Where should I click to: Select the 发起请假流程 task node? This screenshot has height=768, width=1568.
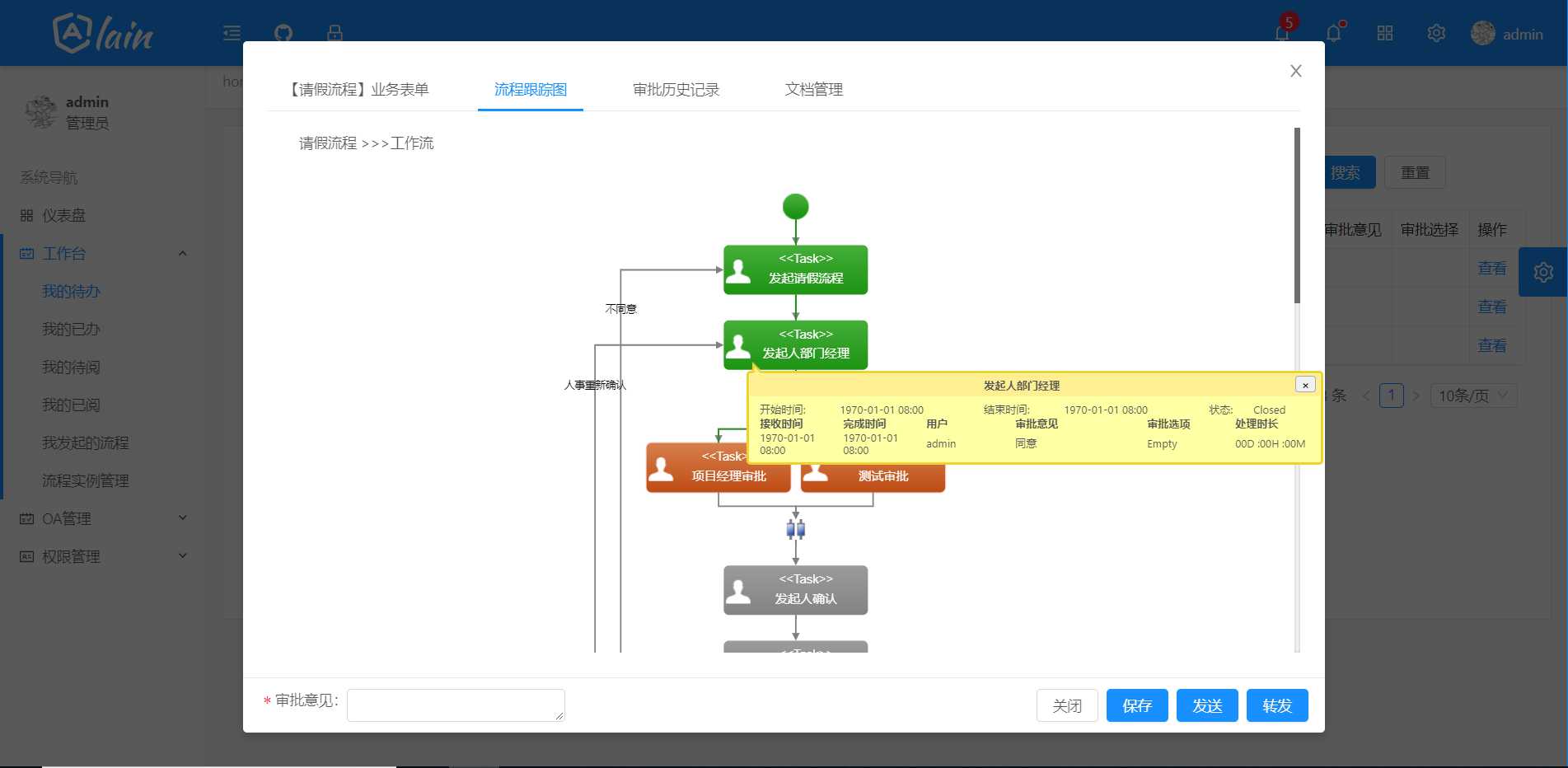795,269
